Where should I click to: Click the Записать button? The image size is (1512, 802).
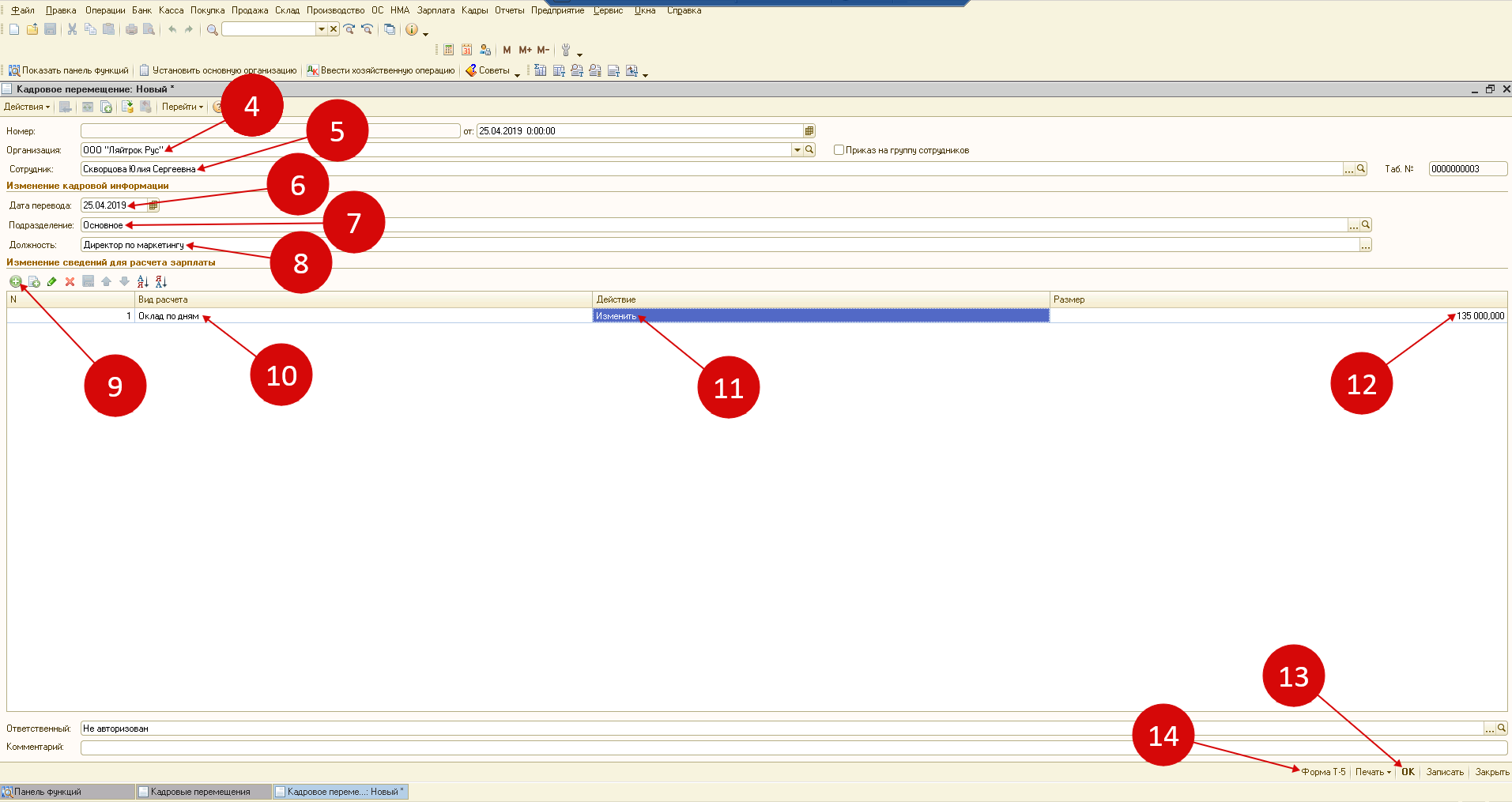[x=1445, y=772]
